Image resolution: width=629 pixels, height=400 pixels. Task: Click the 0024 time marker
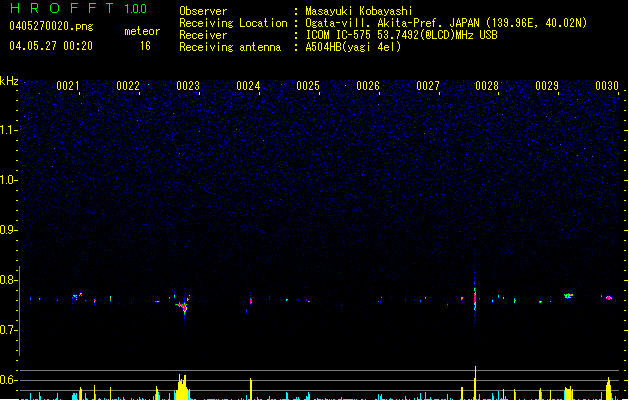tap(248, 86)
